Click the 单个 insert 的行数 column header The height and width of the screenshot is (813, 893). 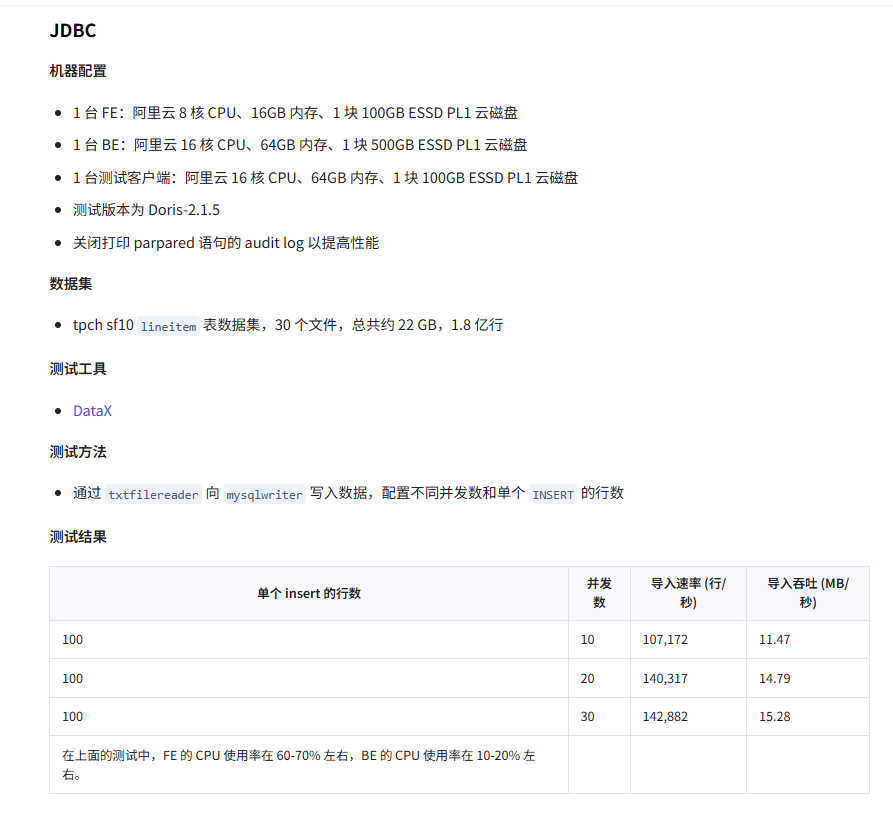309,593
